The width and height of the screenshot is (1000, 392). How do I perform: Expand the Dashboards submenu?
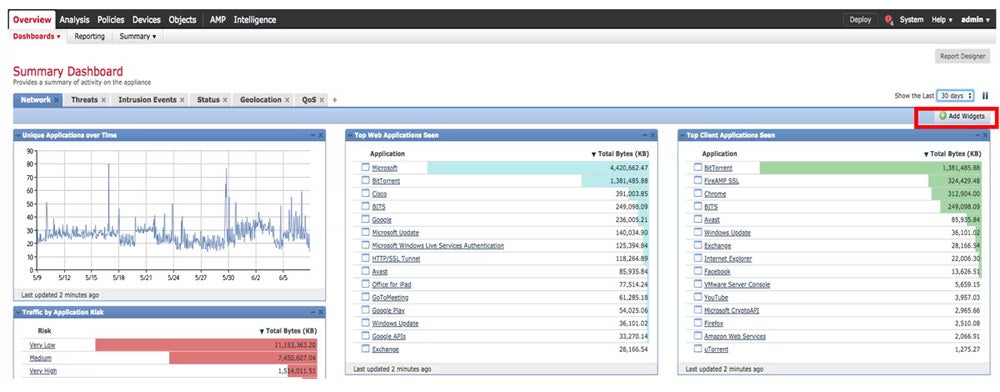[x=36, y=36]
